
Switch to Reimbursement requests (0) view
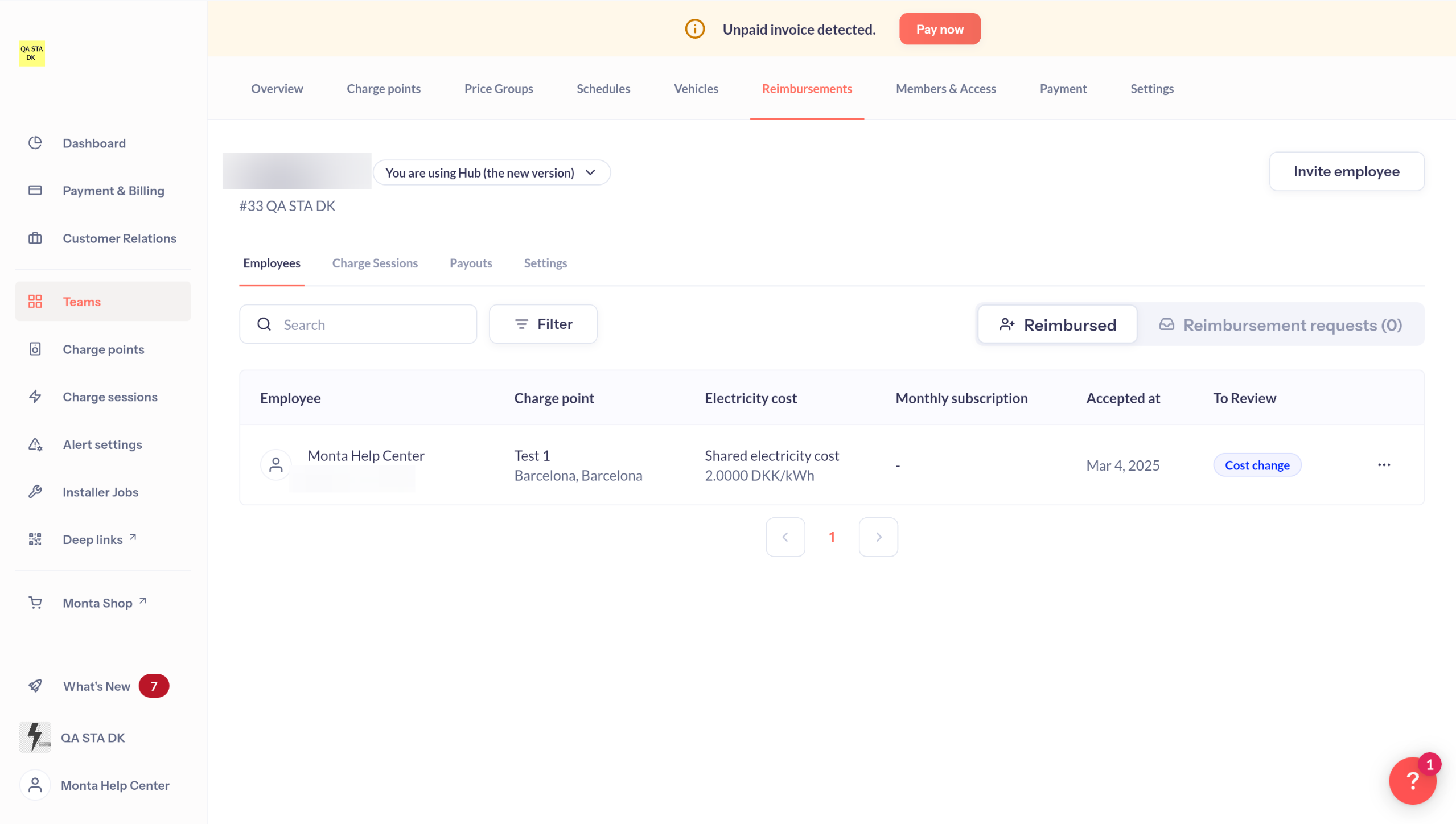1281,325
